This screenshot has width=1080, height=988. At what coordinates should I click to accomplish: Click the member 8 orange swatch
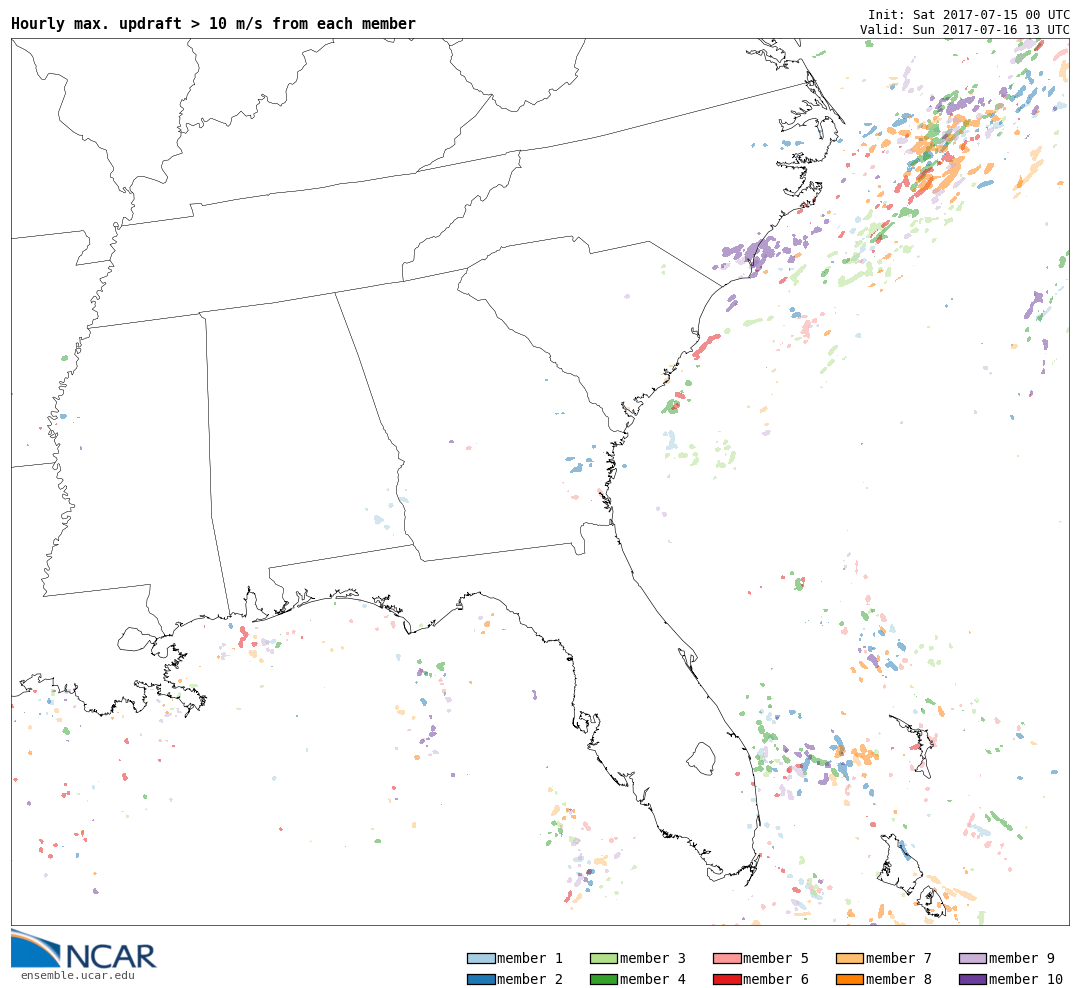[850, 979]
